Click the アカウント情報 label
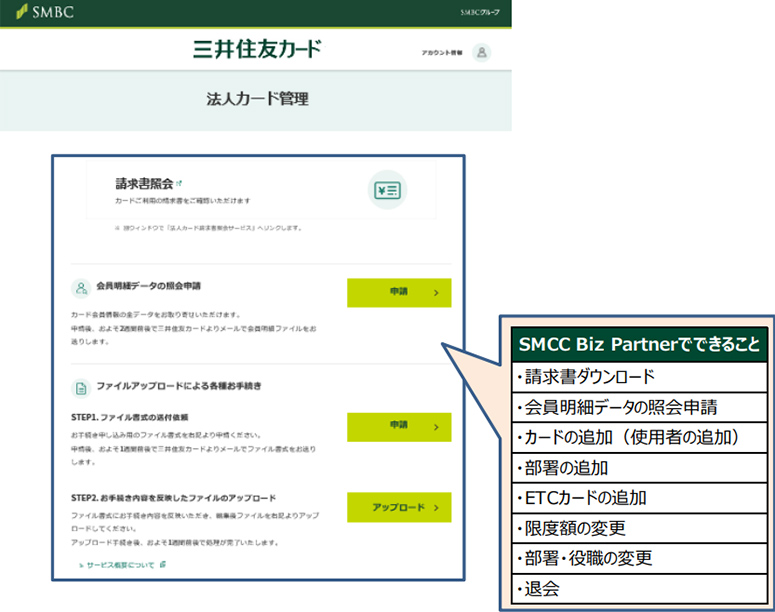Viewport: 775px width, 612px height. [x=442, y=52]
